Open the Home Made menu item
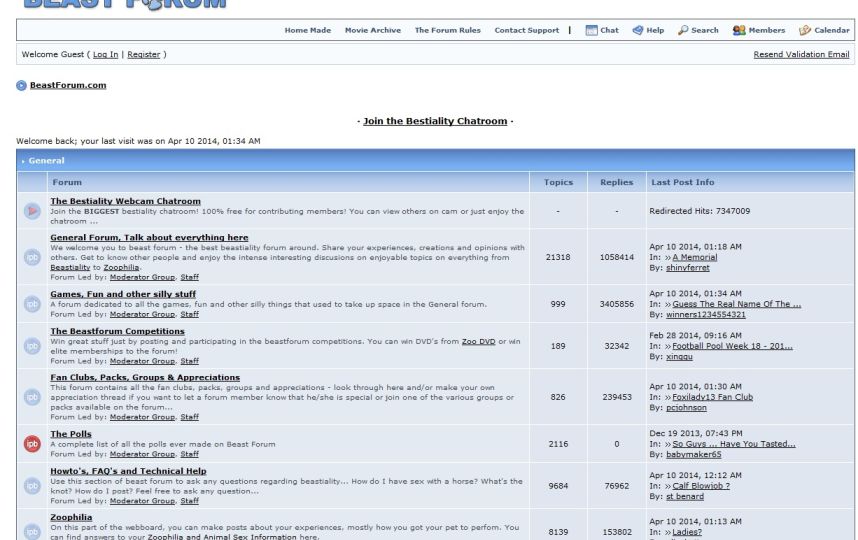Screen dimensions: 858x540 (308, 31)
